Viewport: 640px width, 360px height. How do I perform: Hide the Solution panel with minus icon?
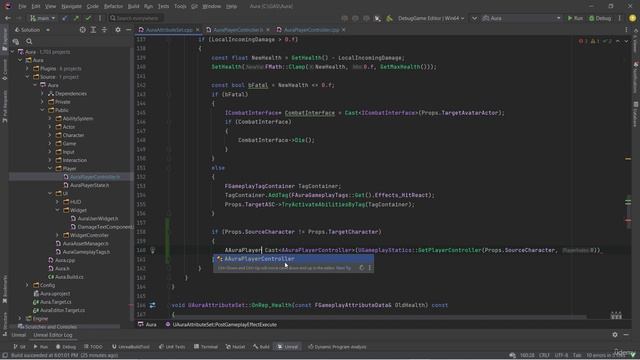pyautogui.click(x=129, y=30)
